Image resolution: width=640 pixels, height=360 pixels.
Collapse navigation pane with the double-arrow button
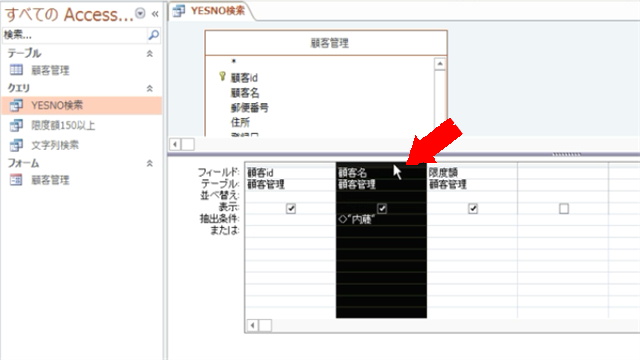pos(155,14)
